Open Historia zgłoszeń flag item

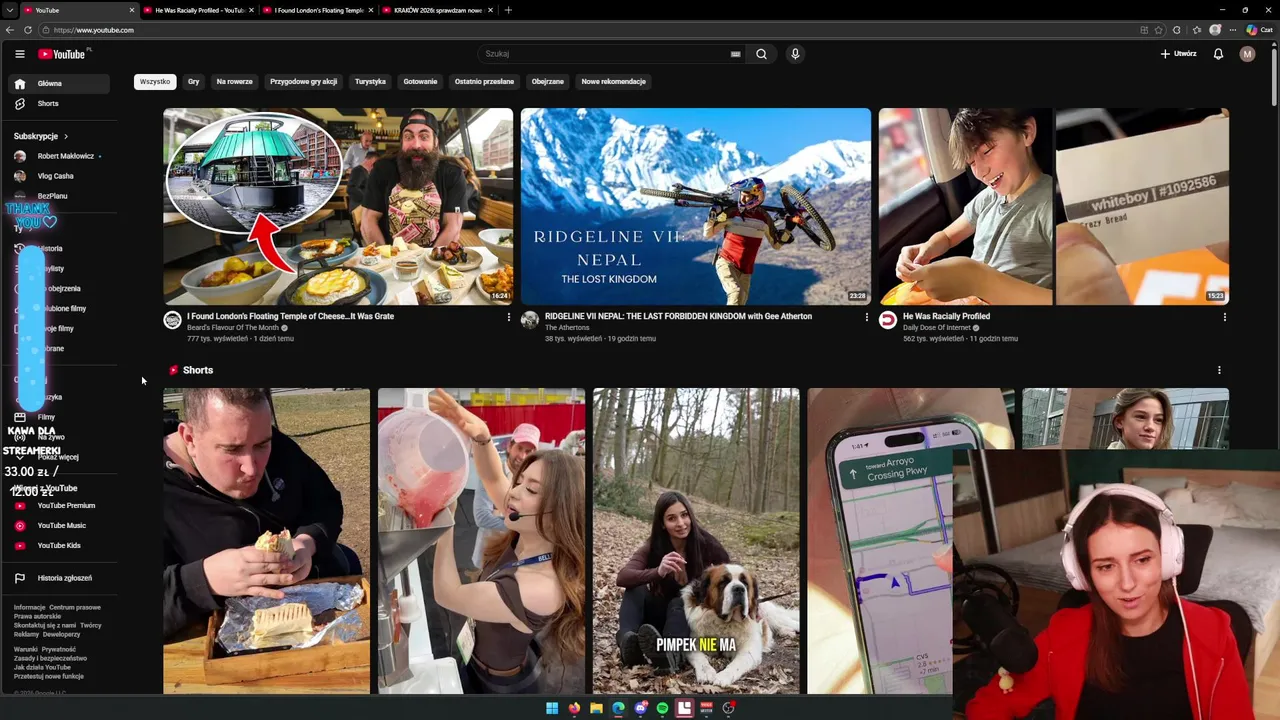pyautogui.click(x=59, y=578)
